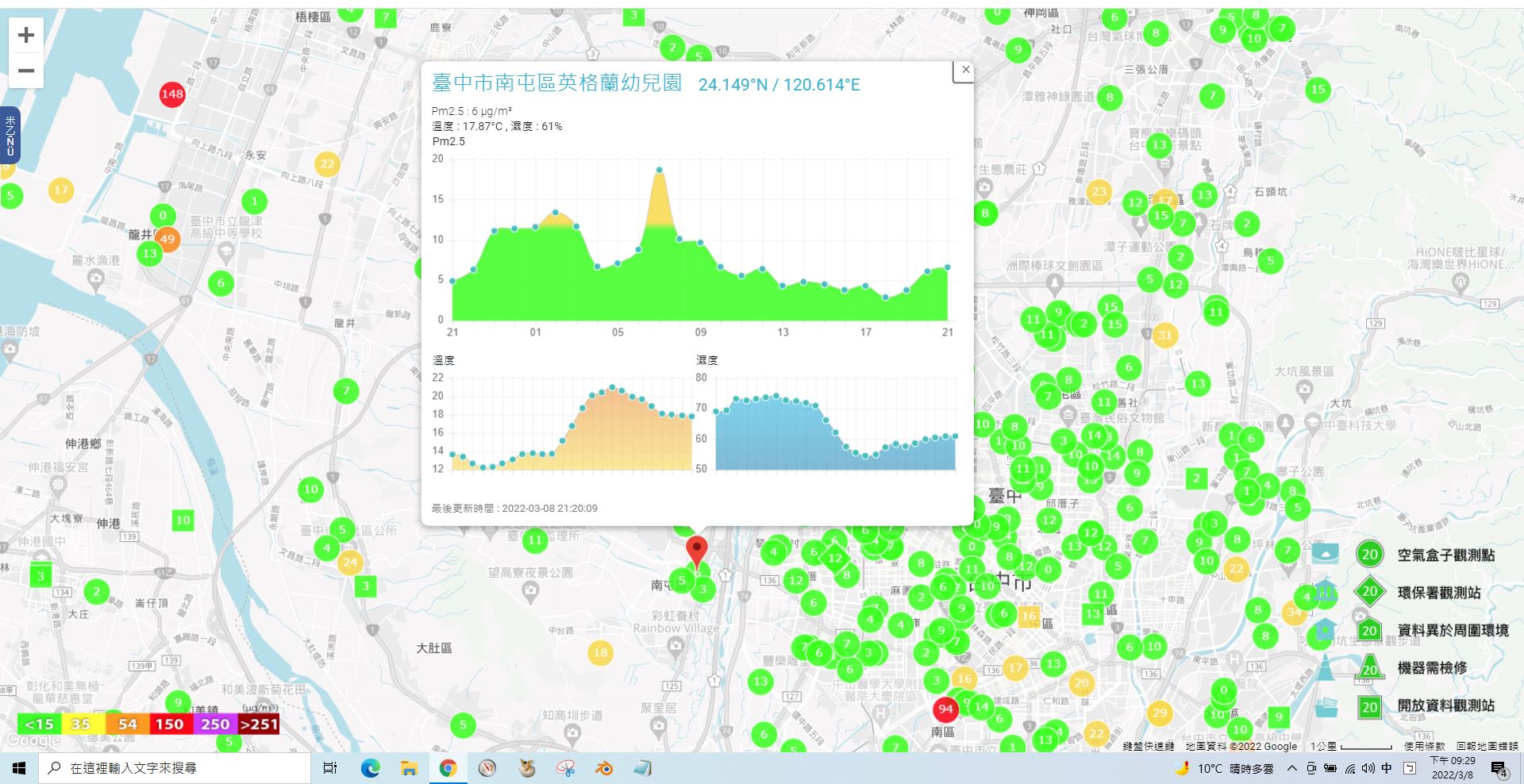Open the Windows Start menu

click(19, 768)
